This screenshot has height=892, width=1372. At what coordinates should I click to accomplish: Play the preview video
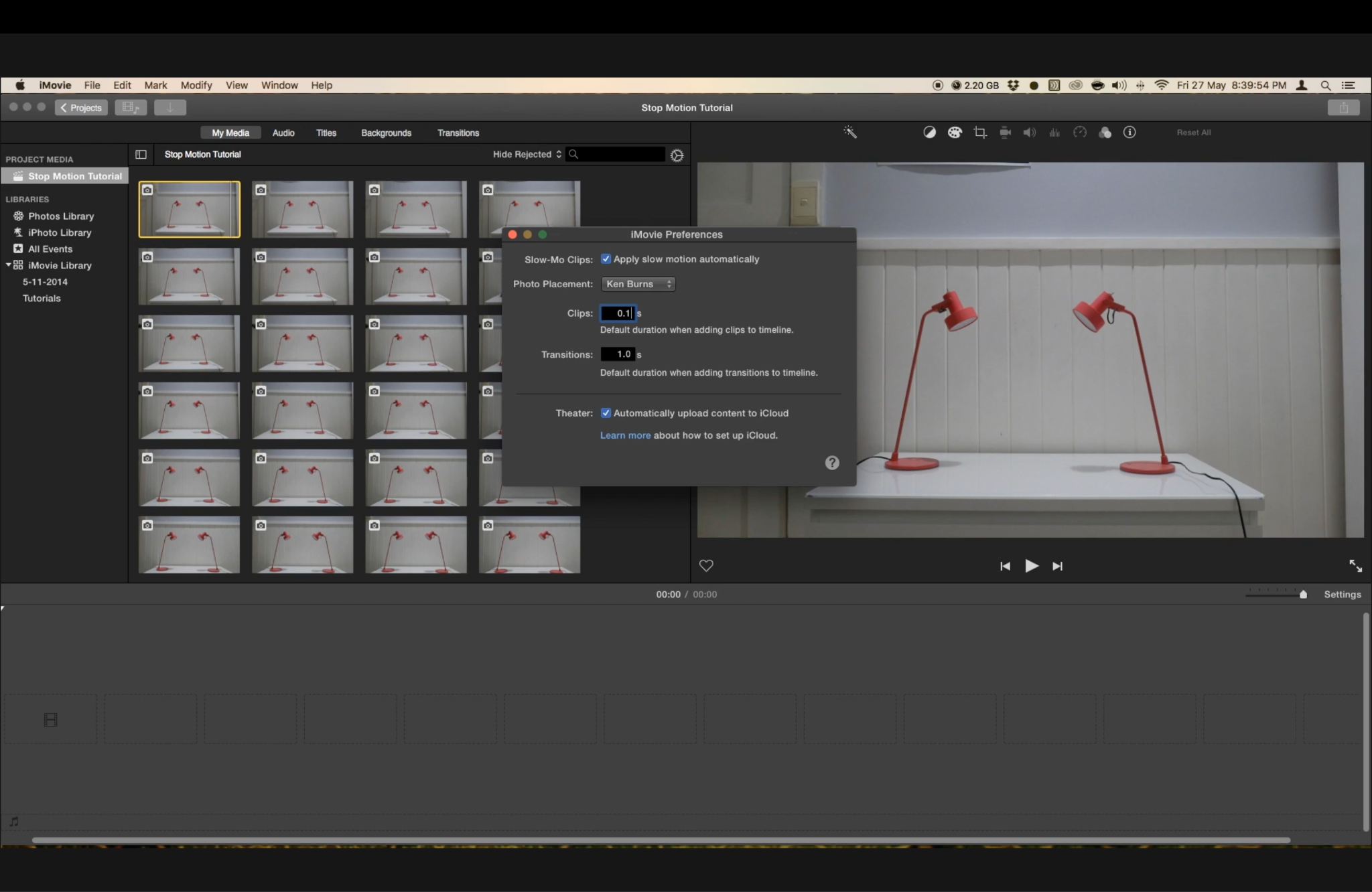(x=1032, y=566)
